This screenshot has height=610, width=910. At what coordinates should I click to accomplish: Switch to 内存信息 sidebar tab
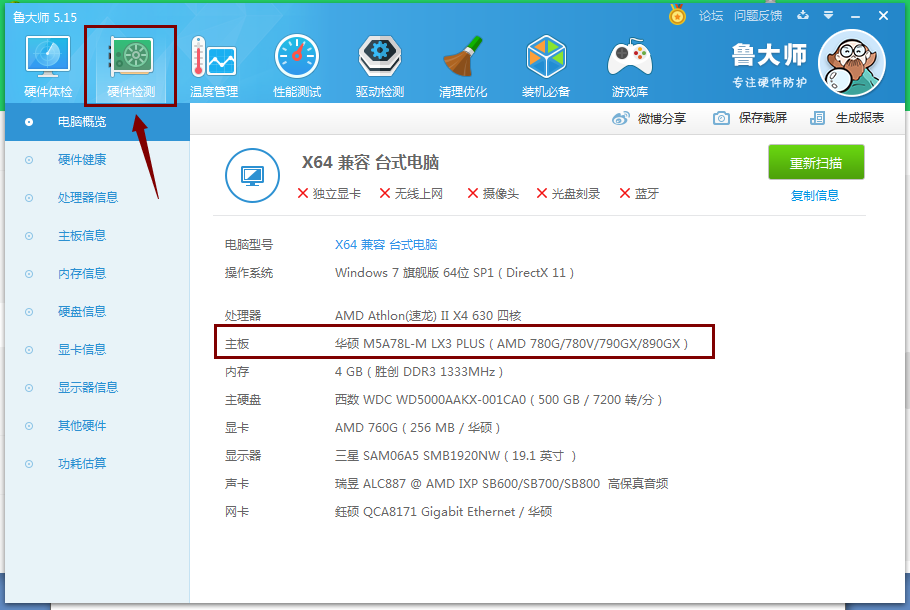click(98, 273)
